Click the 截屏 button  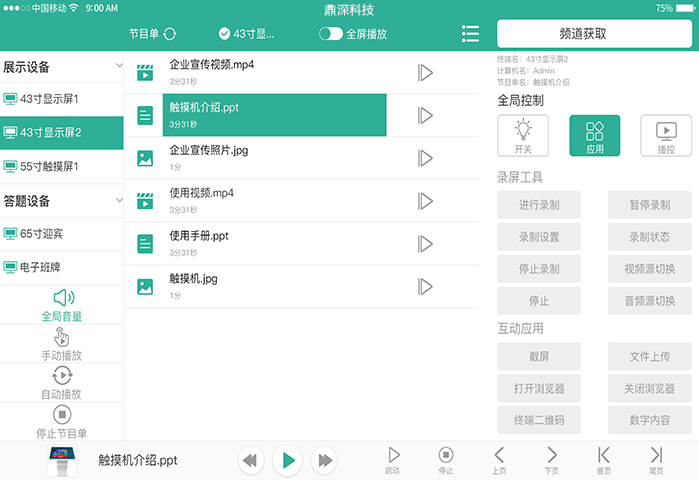539,357
